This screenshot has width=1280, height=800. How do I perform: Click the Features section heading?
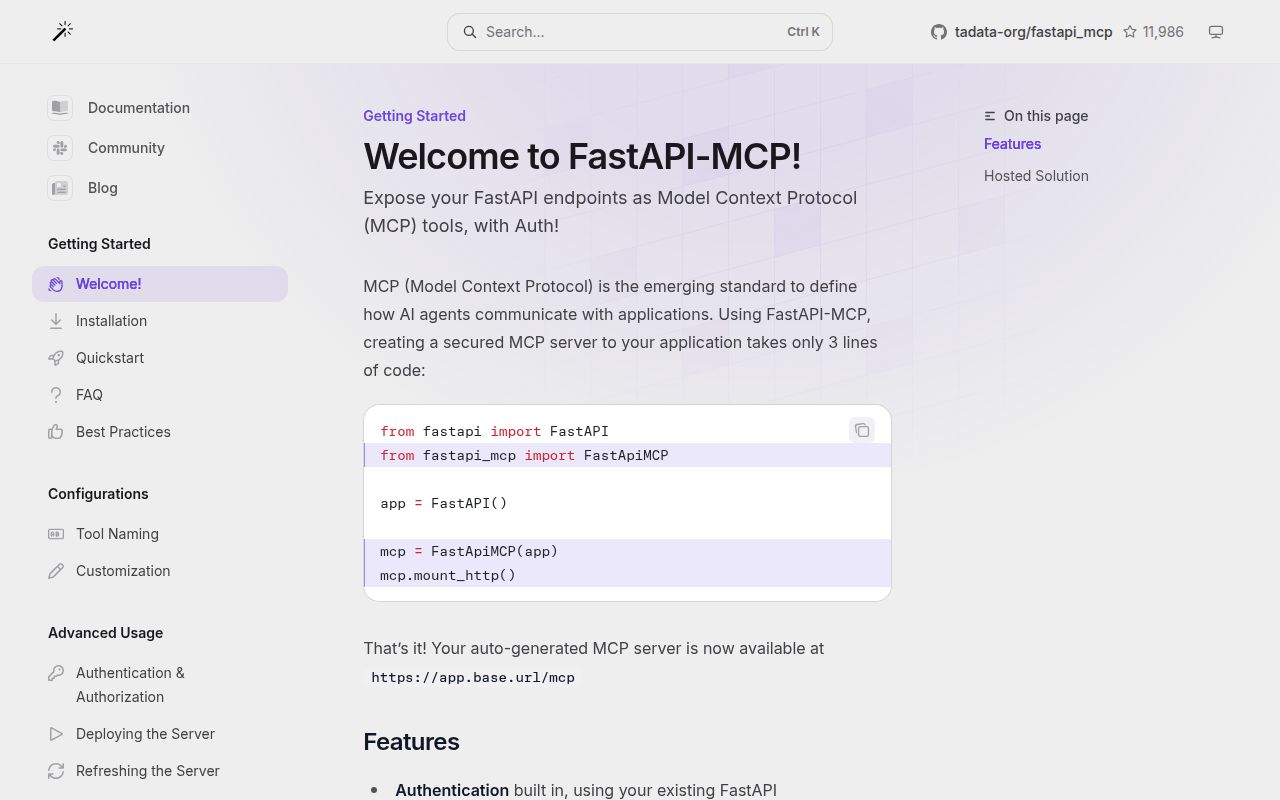tap(411, 742)
